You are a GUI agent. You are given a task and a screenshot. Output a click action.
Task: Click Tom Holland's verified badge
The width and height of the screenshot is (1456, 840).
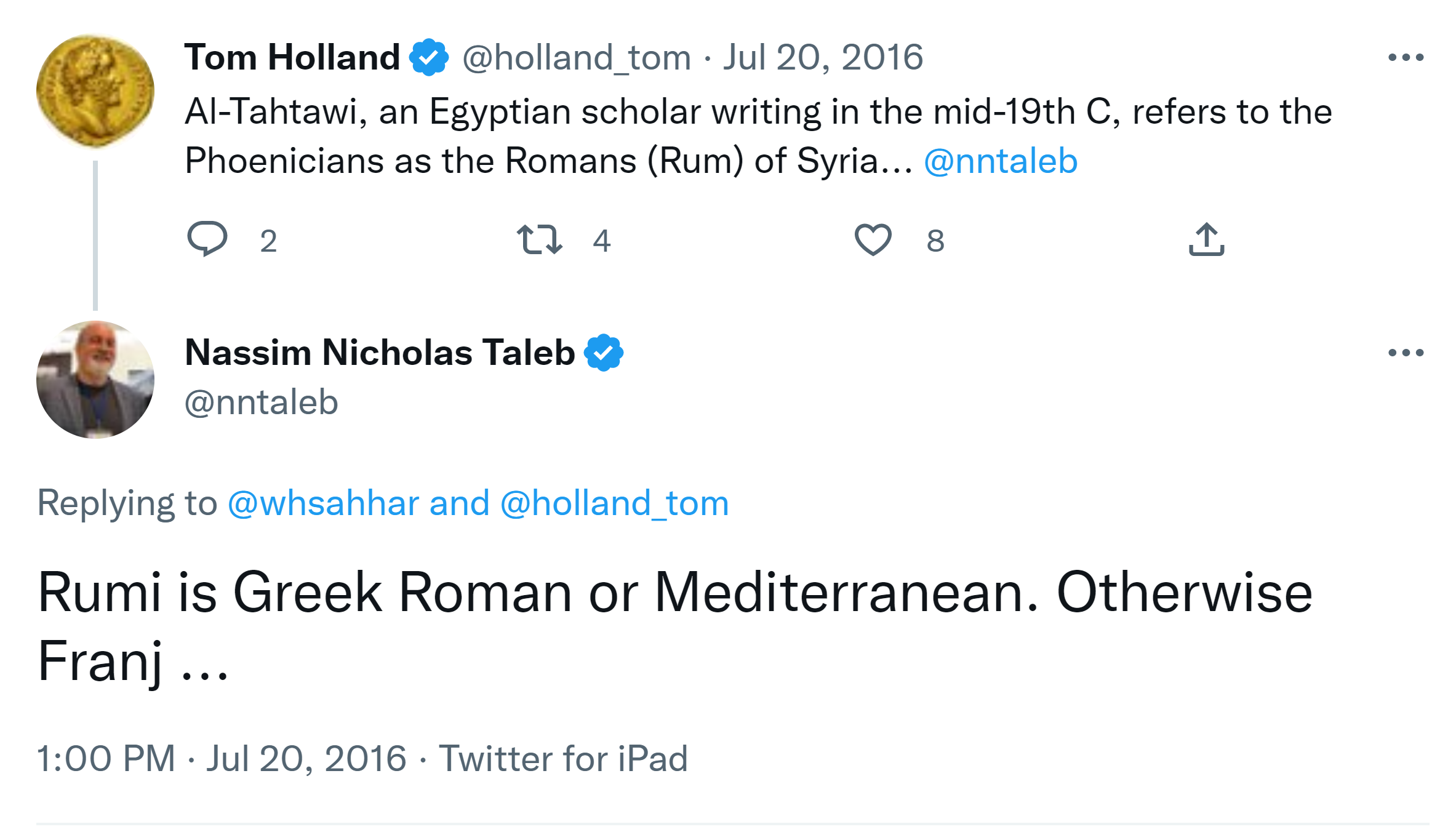click(429, 57)
